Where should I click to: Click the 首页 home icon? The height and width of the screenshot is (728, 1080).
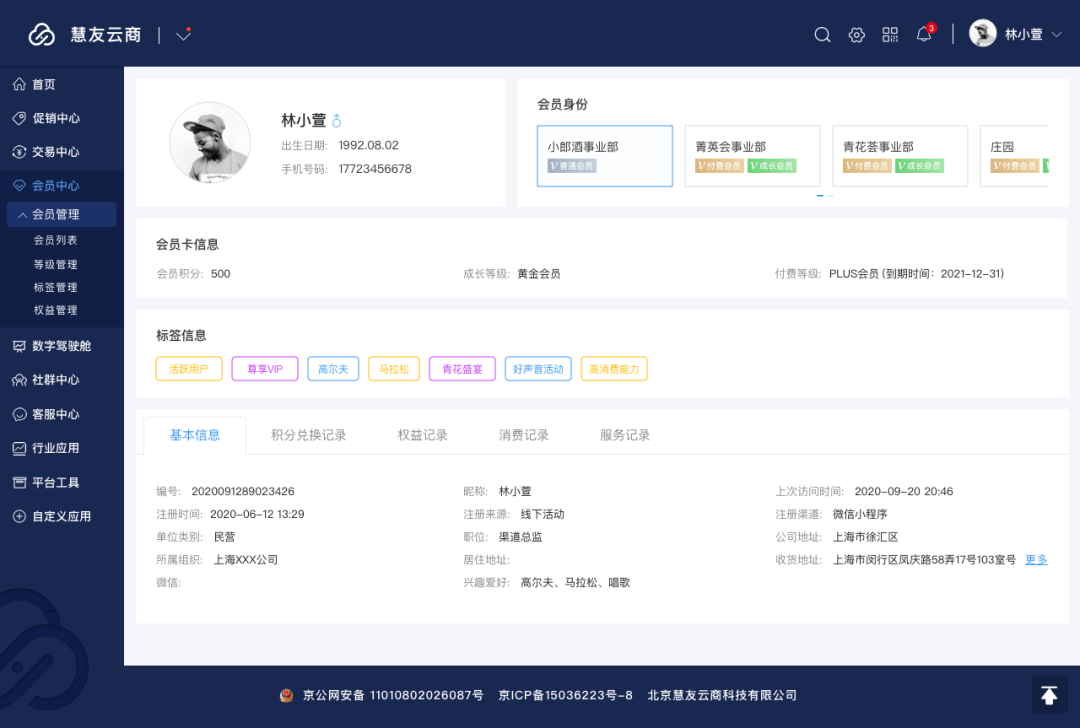(19, 84)
